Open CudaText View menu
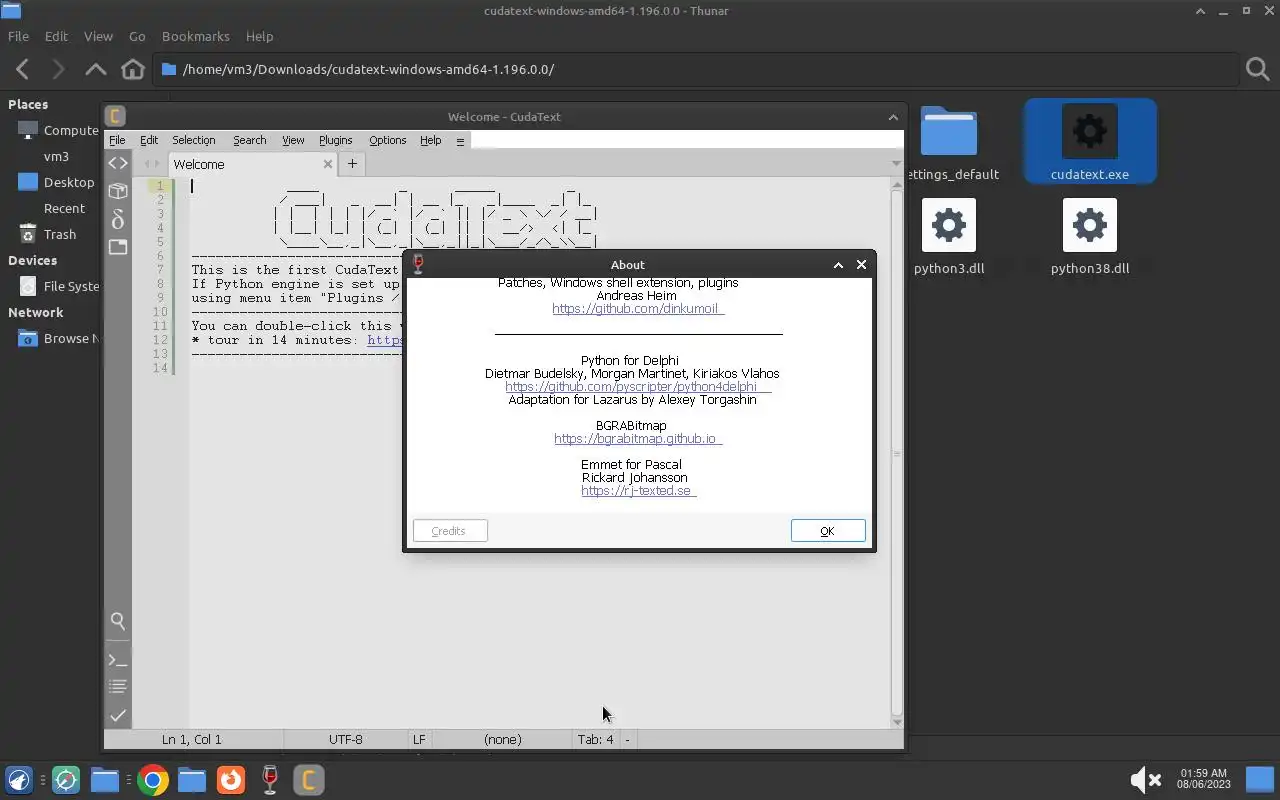 coord(293,140)
